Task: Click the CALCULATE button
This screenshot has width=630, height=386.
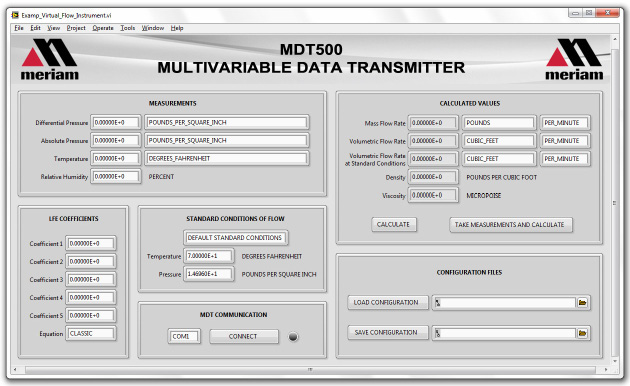Action: tap(394, 225)
